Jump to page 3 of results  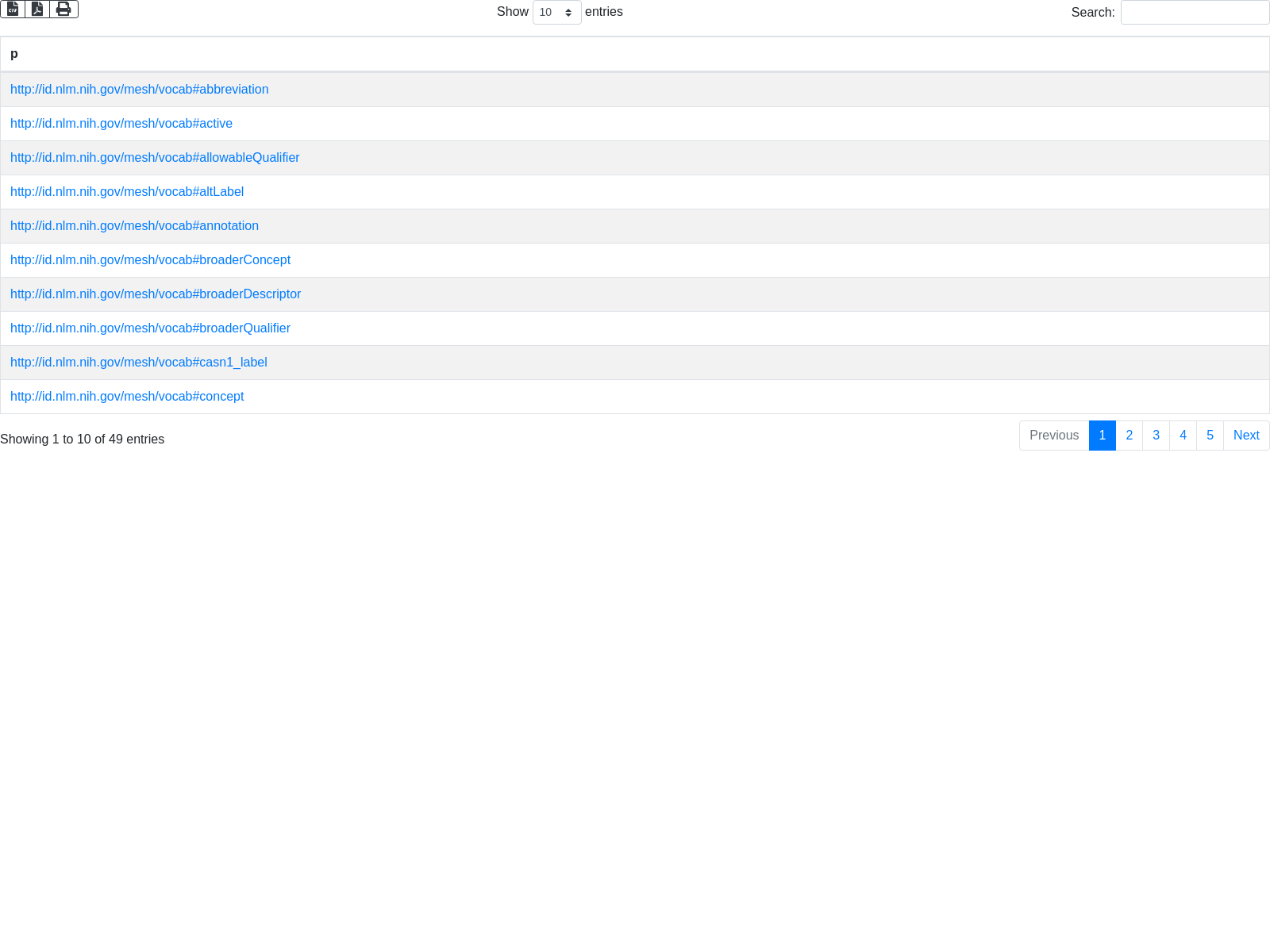[1156, 436]
